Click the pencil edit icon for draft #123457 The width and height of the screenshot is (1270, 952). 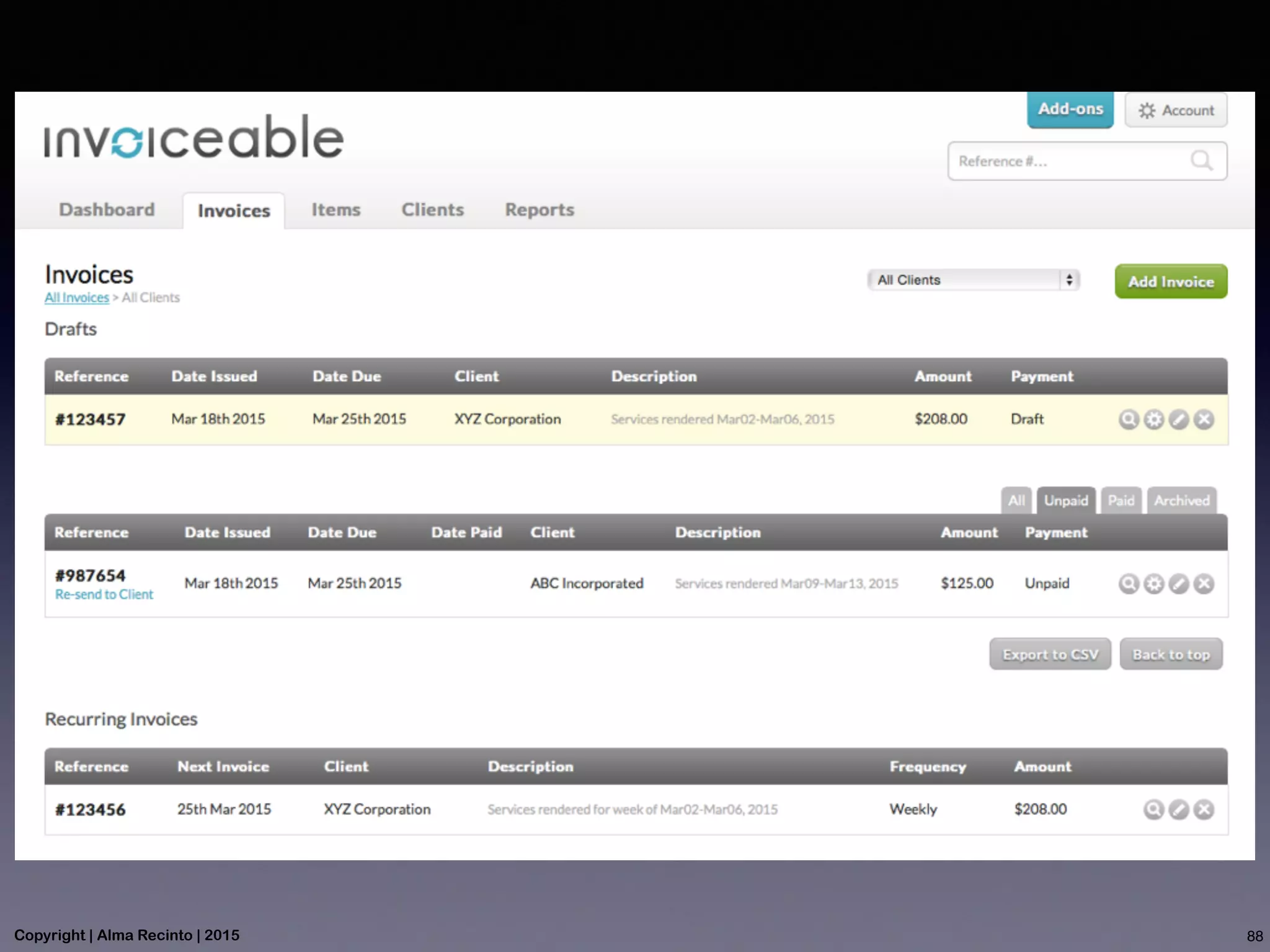(1179, 420)
